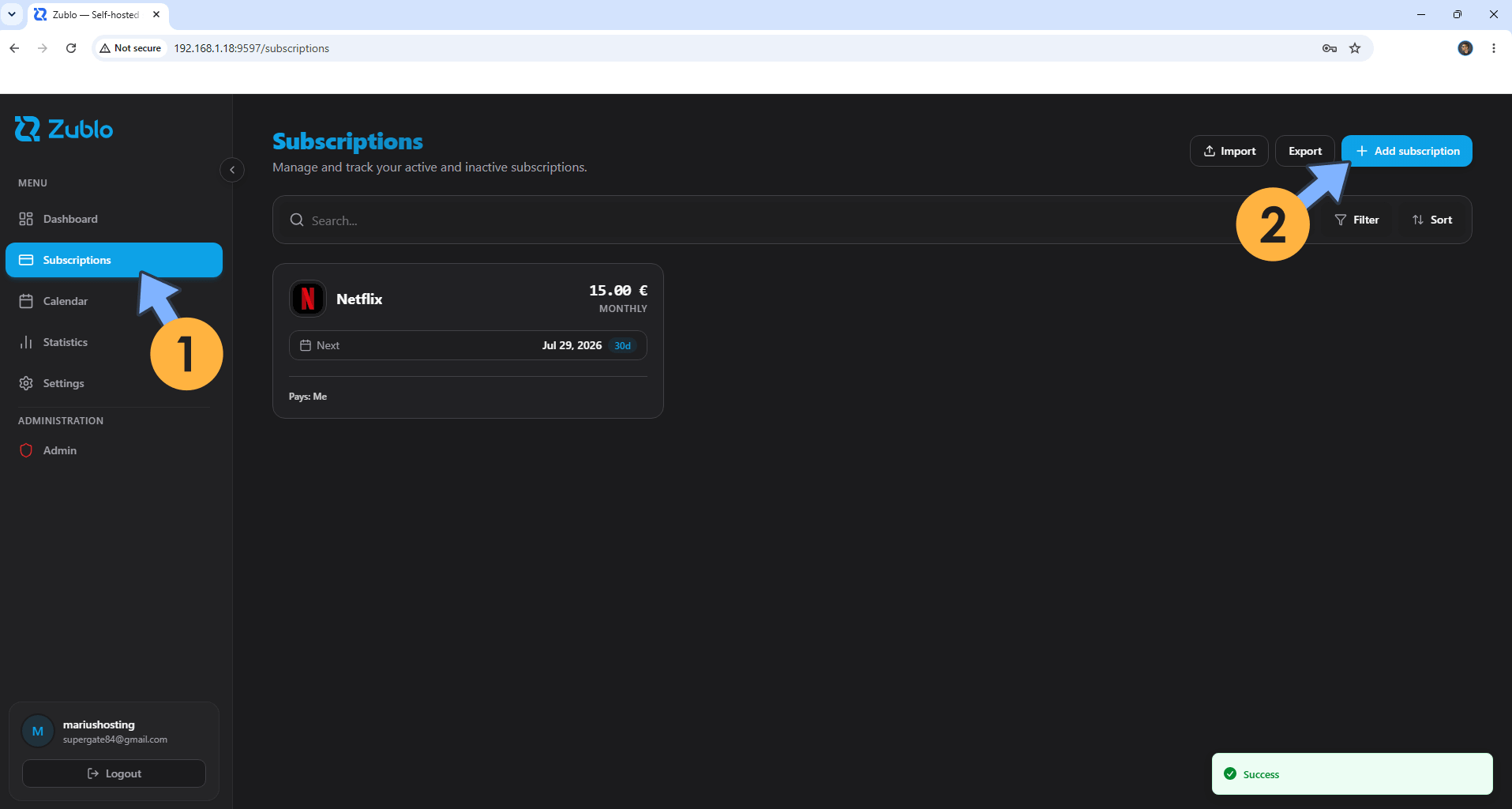Click the 15.00 € price on Netflix card
The width and height of the screenshot is (1512, 809).
click(618, 290)
